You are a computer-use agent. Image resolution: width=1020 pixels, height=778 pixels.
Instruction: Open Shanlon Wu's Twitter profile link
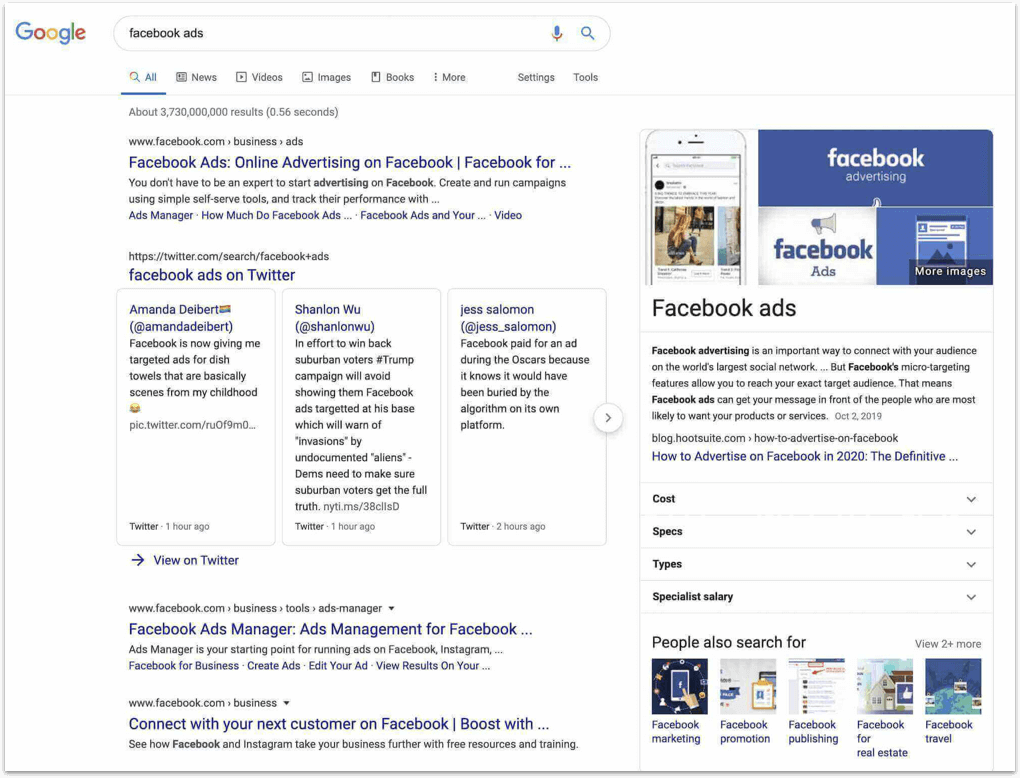(334, 318)
